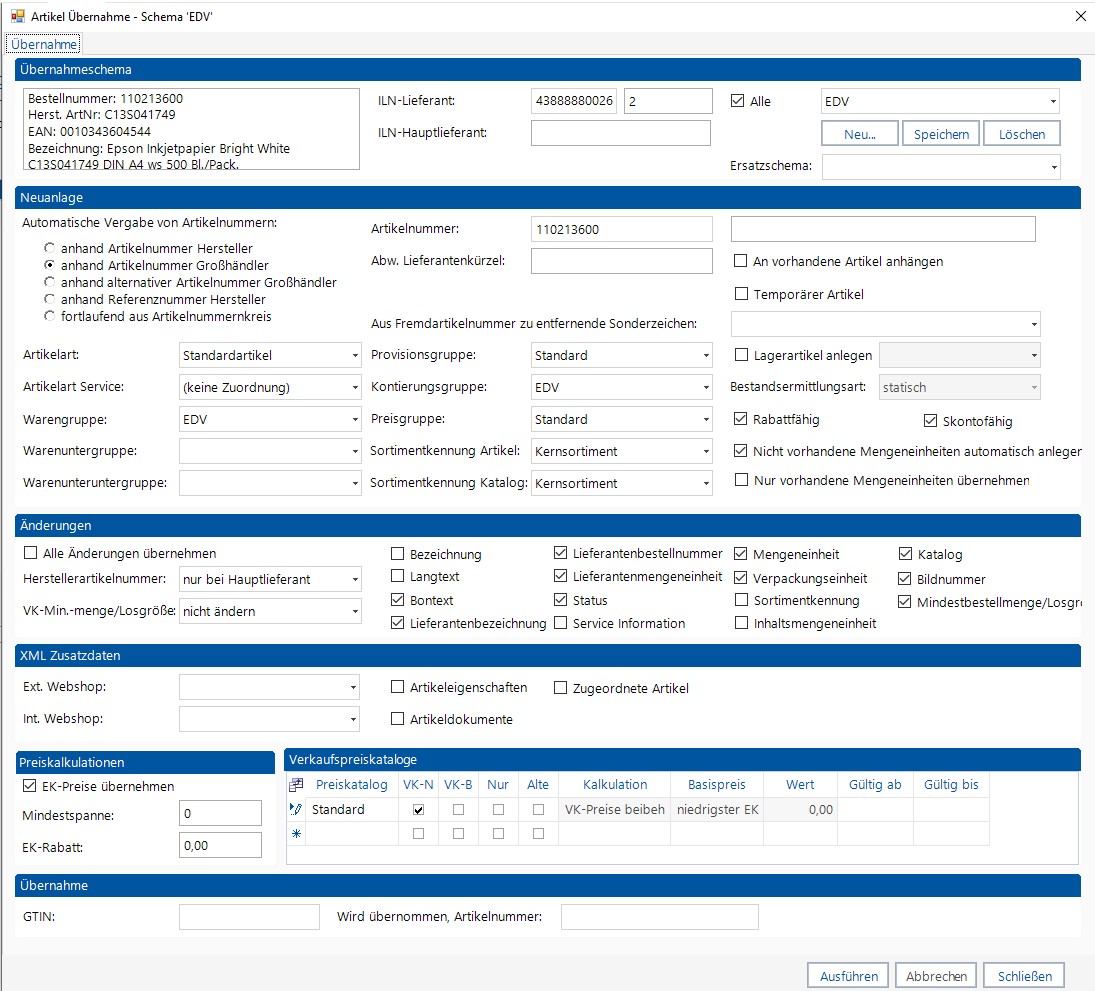This screenshot has width=1095, height=991.
Task: Open Sortimentkennung Katalog dropdown
Action: pyautogui.click(x=706, y=483)
